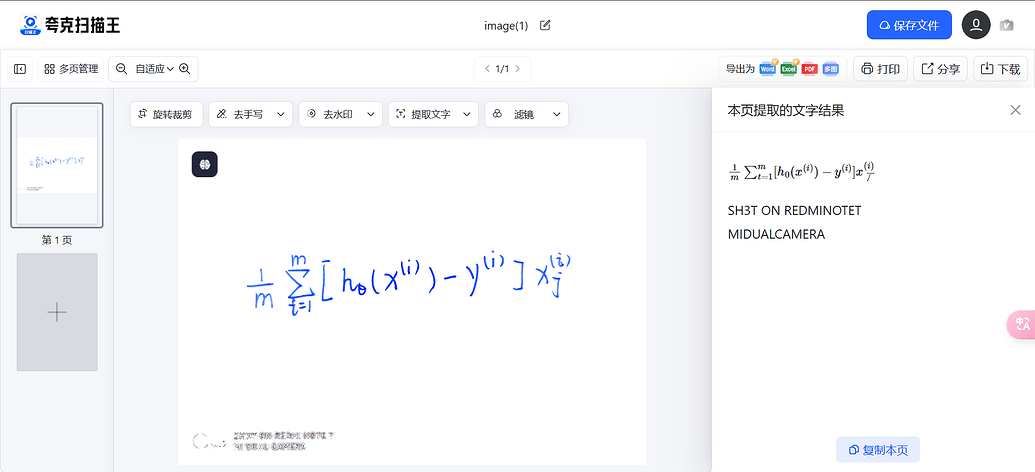
Task: Open the 自适应 zoom level dropdown
Action: pyautogui.click(x=154, y=69)
